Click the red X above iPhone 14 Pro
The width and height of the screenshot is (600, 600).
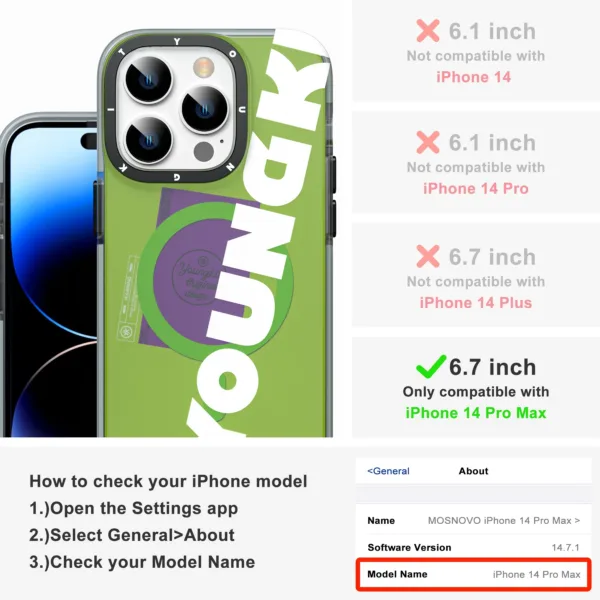click(428, 142)
